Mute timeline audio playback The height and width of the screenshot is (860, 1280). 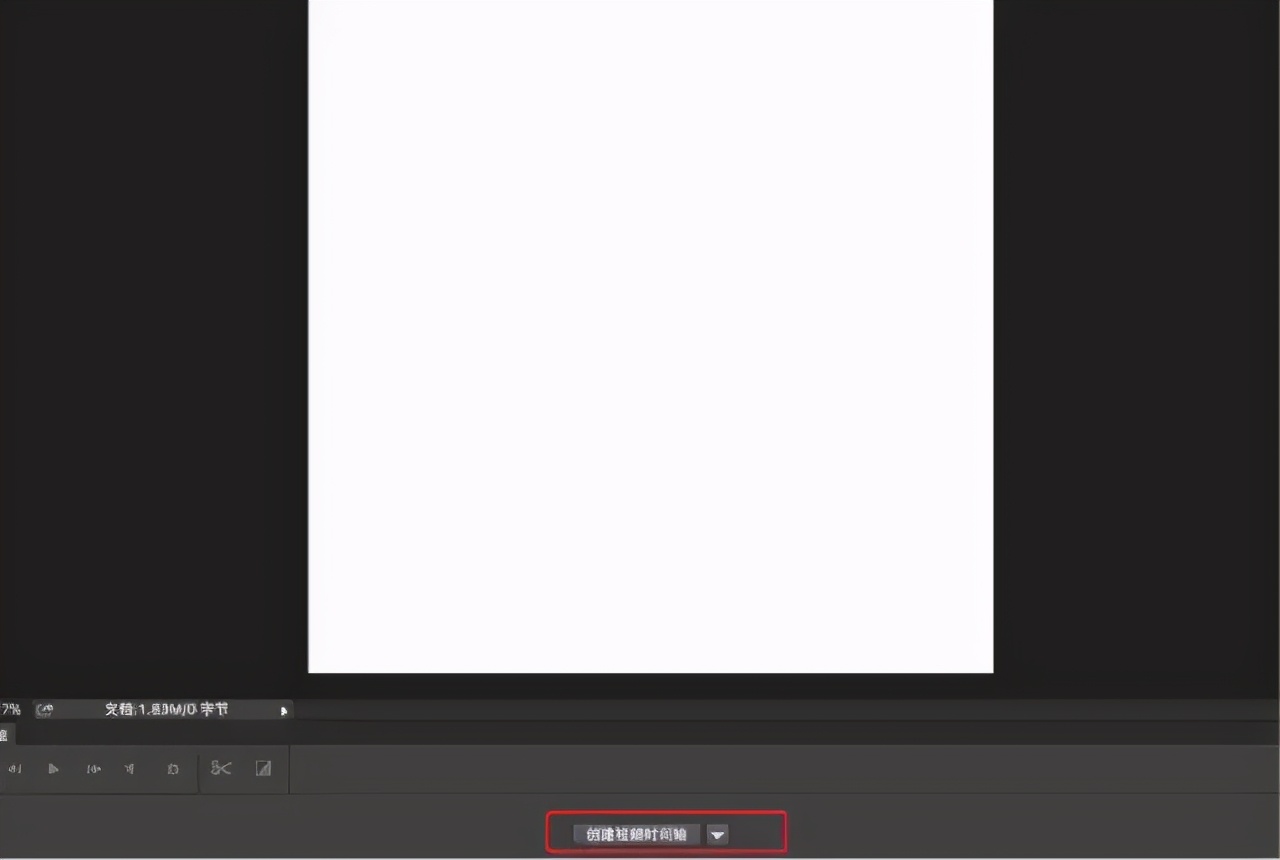point(129,769)
